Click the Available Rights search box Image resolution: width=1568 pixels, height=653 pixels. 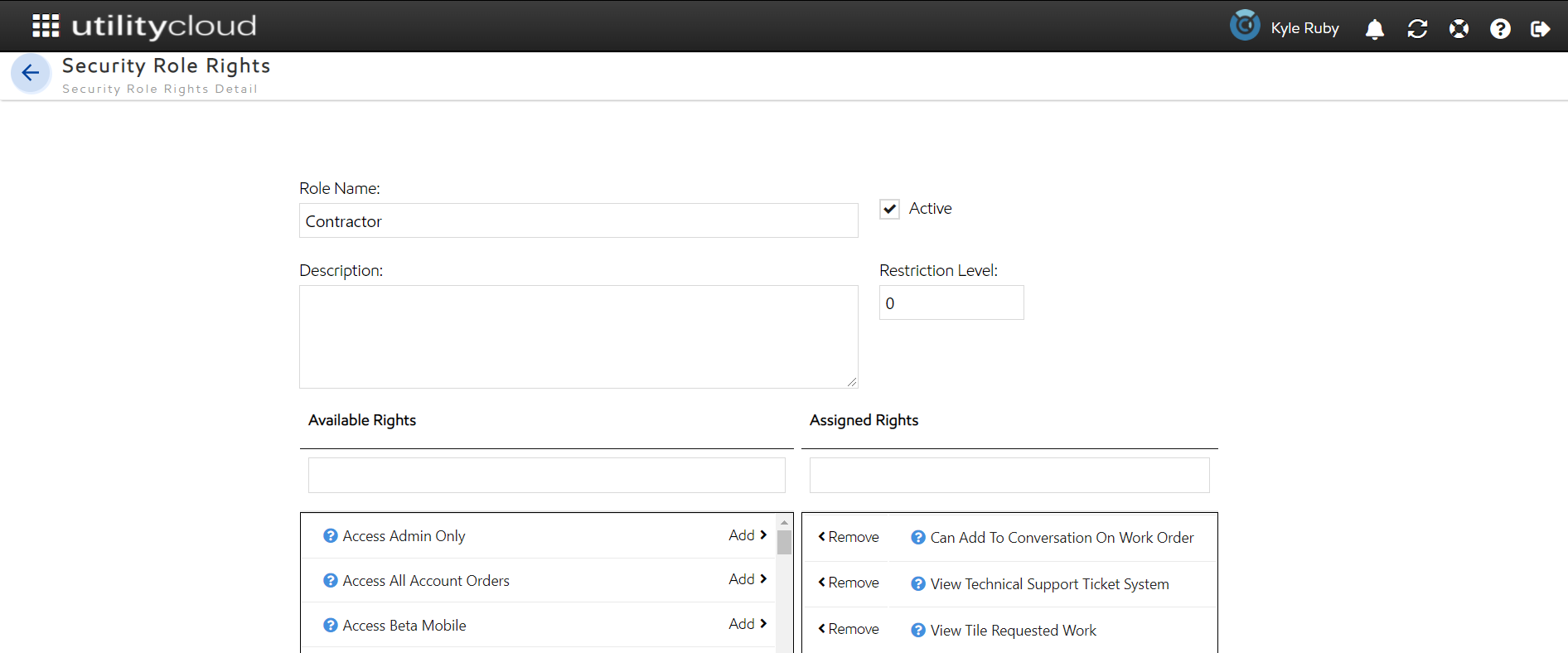(x=546, y=476)
